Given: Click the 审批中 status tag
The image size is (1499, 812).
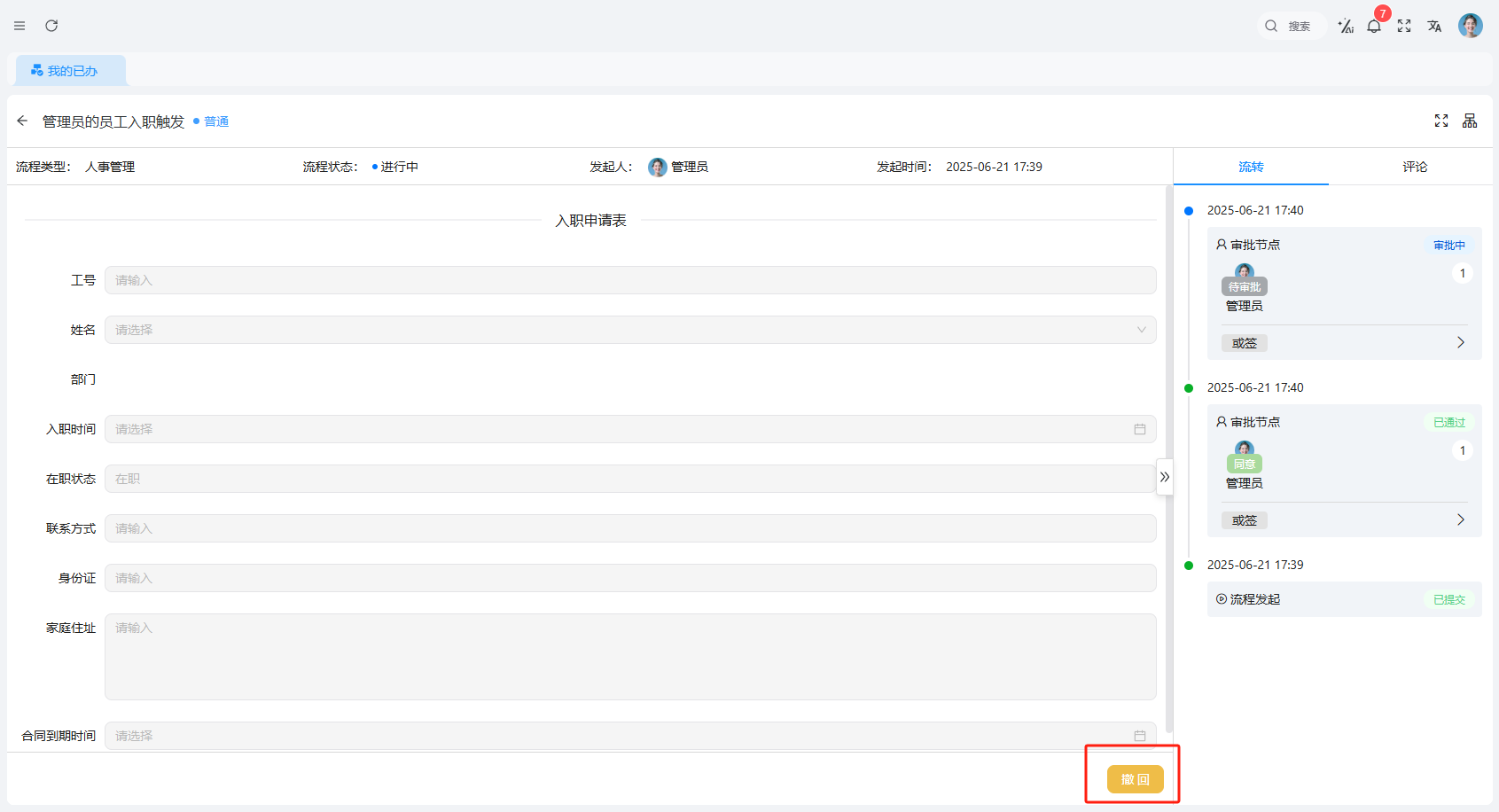Looking at the screenshot, I should tap(1449, 246).
